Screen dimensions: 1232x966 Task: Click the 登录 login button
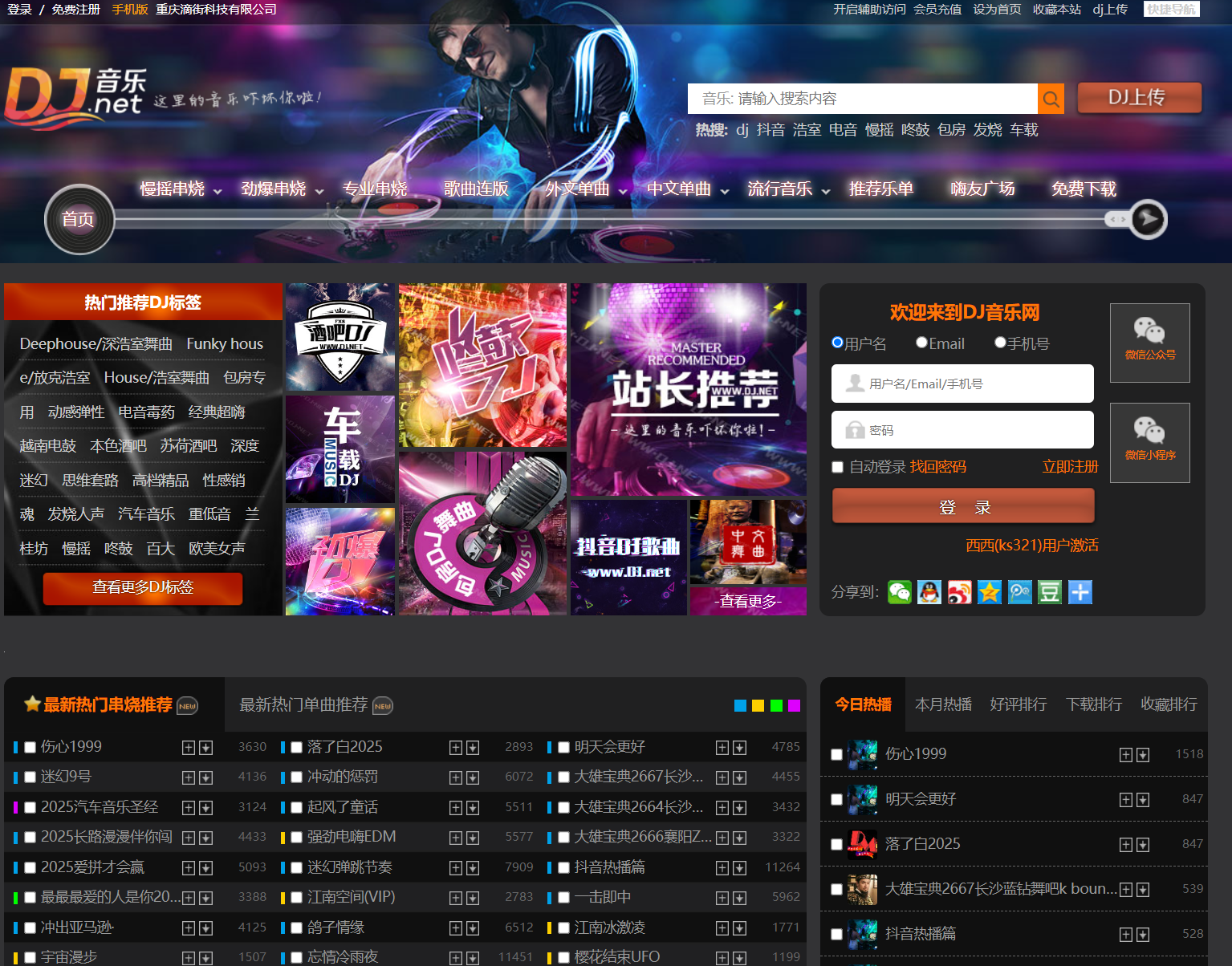coord(963,507)
